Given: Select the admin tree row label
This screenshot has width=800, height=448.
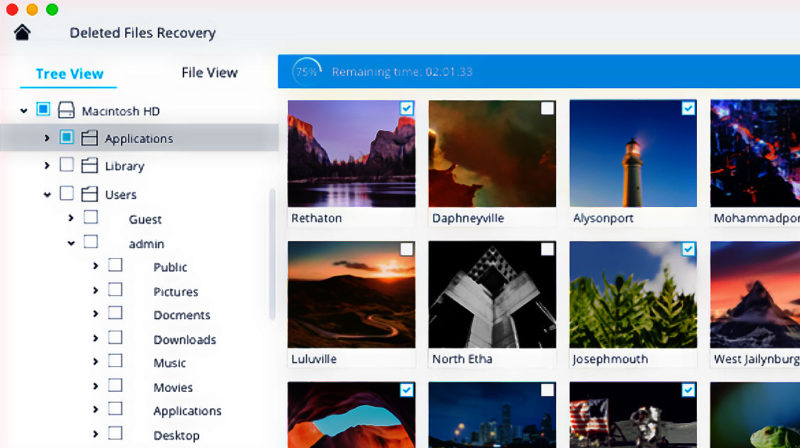Looking at the screenshot, I should (146, 244).
